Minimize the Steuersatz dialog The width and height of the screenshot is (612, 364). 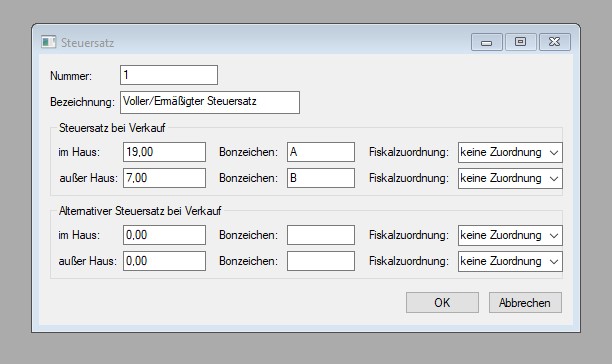tap(486, 42)
